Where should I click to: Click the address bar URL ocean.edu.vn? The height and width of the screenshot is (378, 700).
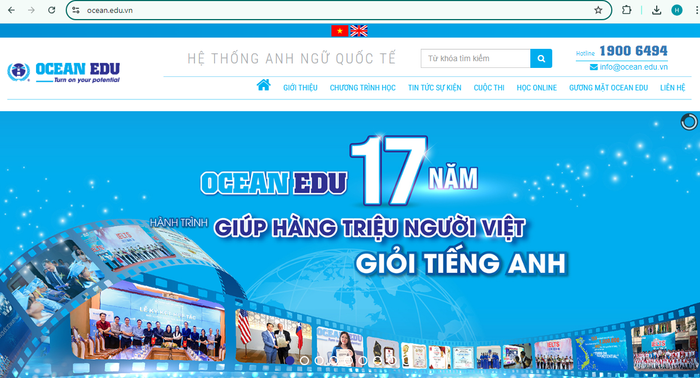[x=110, y=10]
